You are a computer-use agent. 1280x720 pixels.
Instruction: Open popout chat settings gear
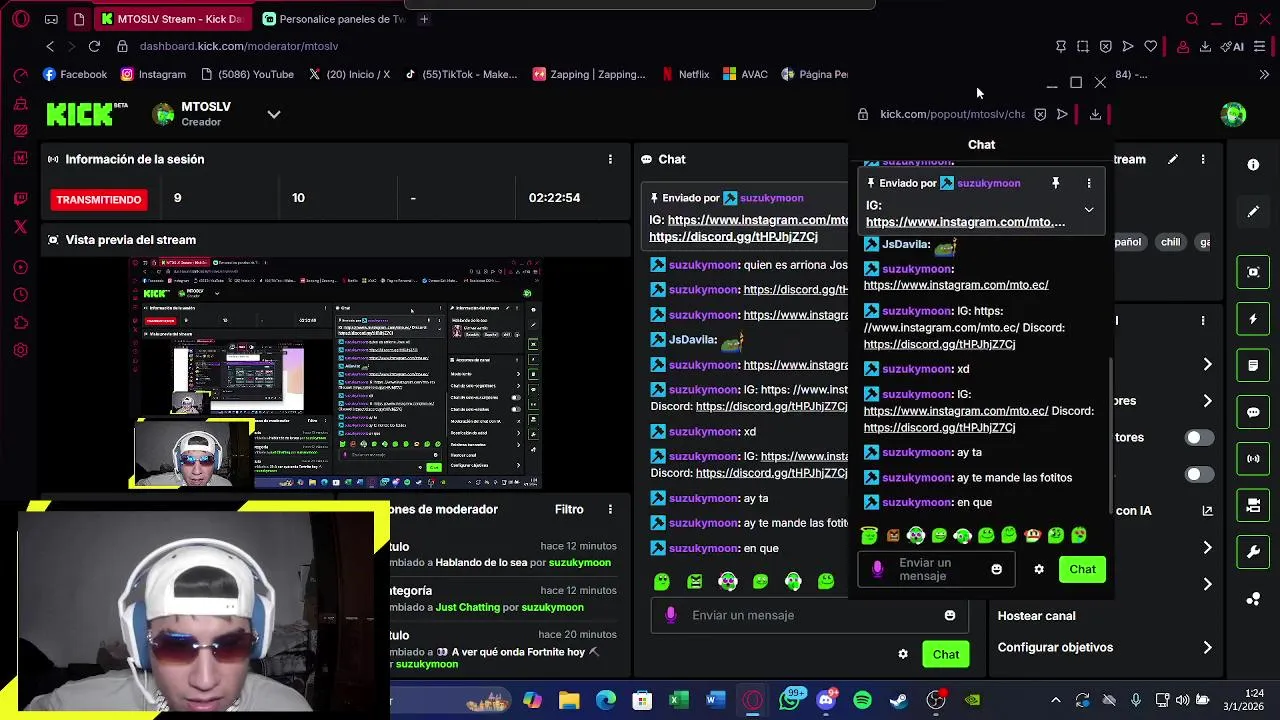pos(1039,569)
